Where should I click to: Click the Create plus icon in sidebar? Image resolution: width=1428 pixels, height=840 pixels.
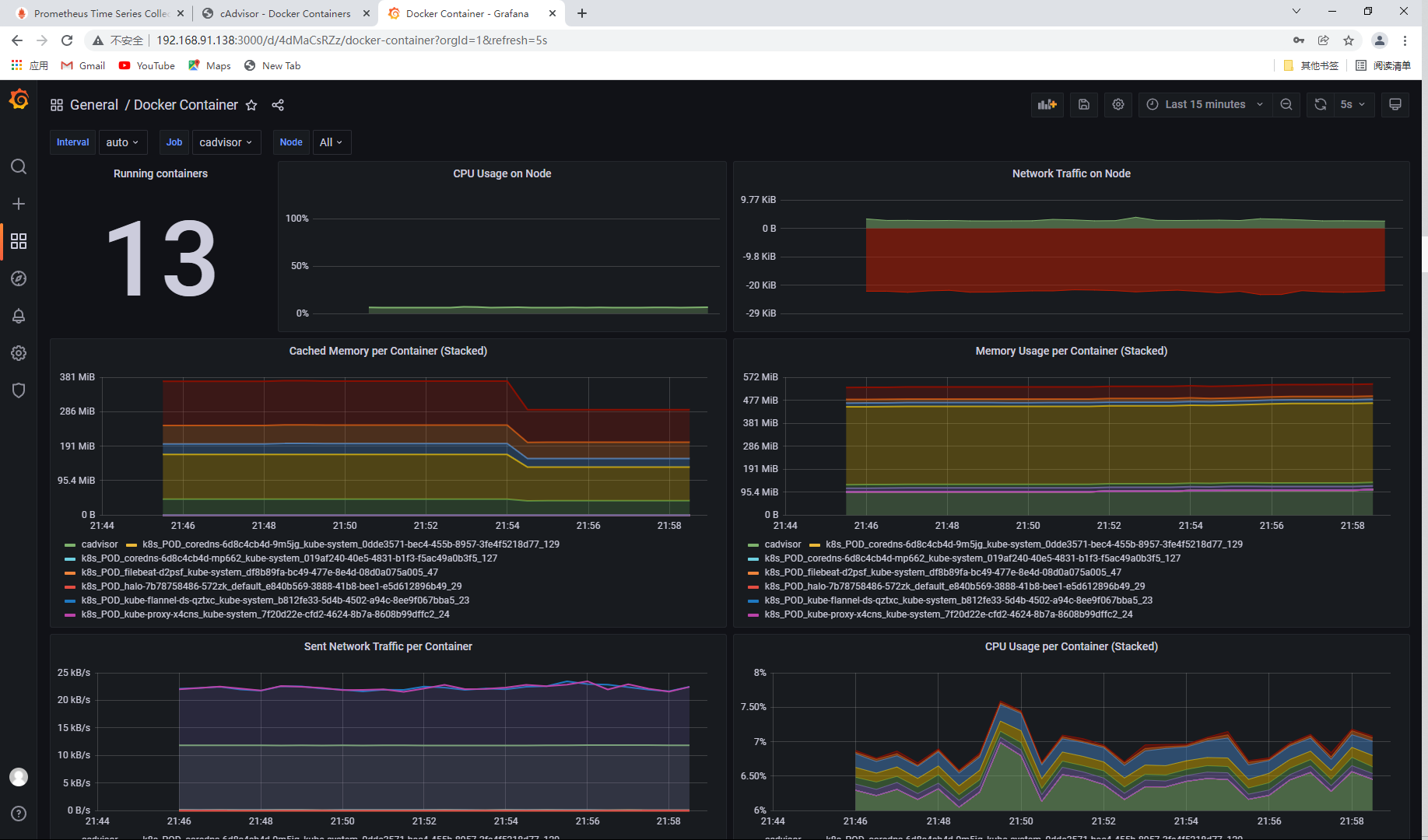19,204
